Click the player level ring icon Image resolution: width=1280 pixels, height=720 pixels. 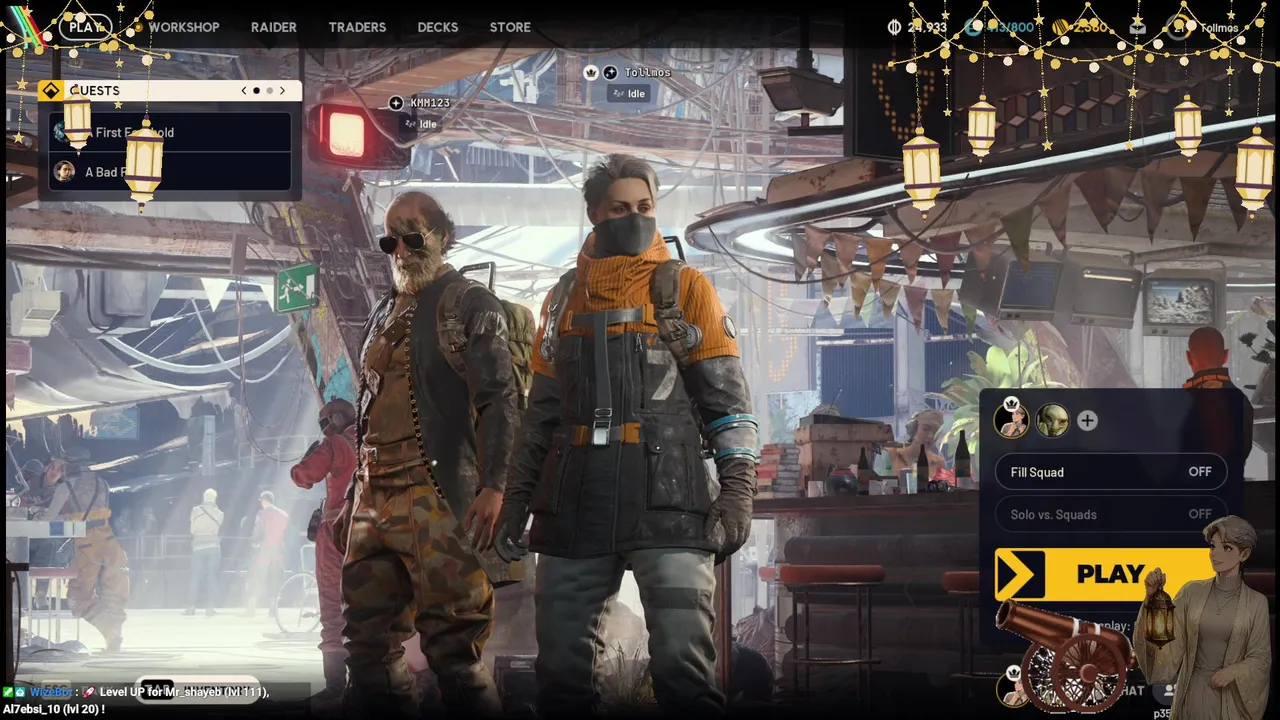1179,27
